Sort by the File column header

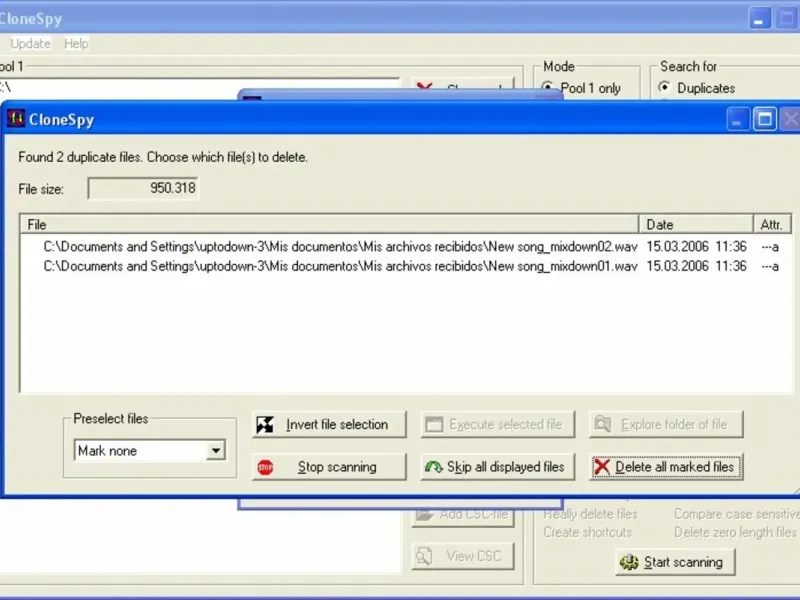coord(330,224)
